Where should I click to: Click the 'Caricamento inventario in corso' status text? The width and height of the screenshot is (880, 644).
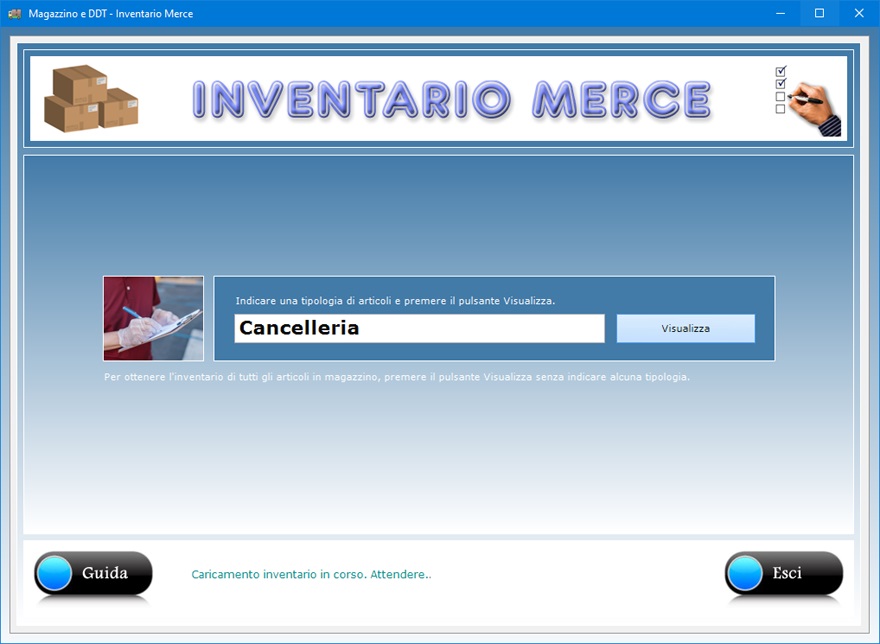point(311,574)
